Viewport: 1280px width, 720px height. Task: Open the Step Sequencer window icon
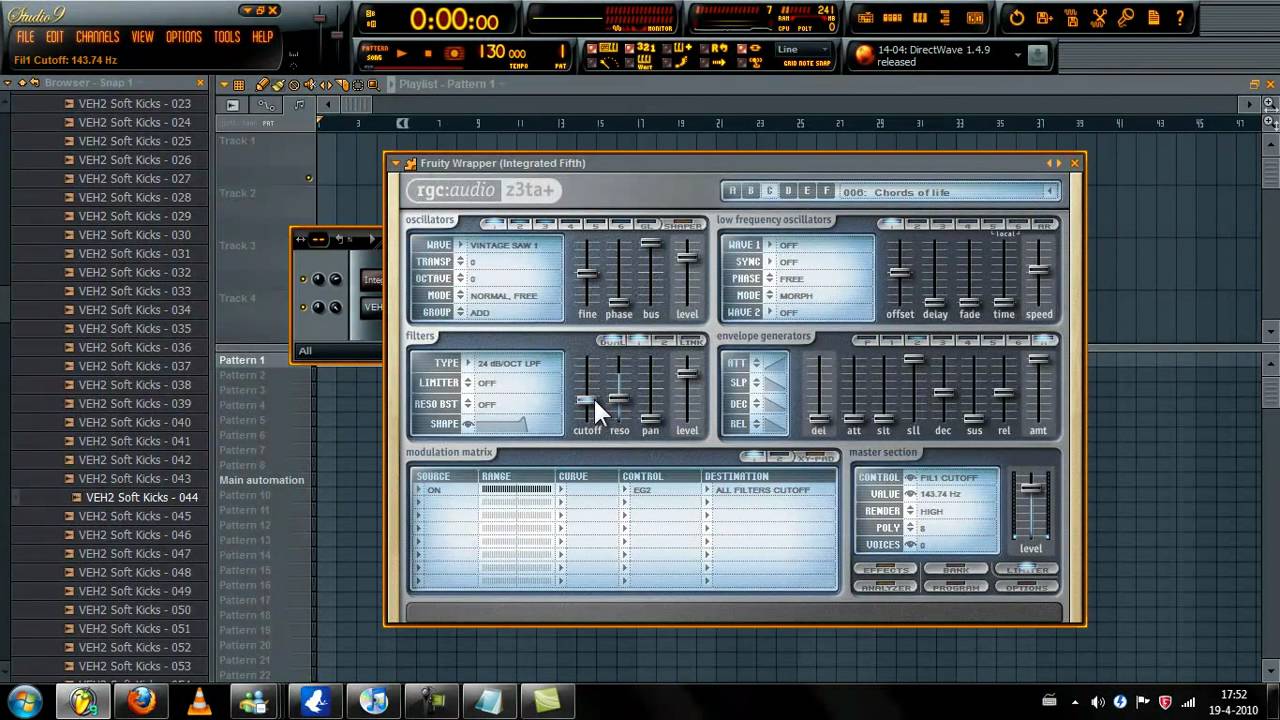tap(893, 18)
